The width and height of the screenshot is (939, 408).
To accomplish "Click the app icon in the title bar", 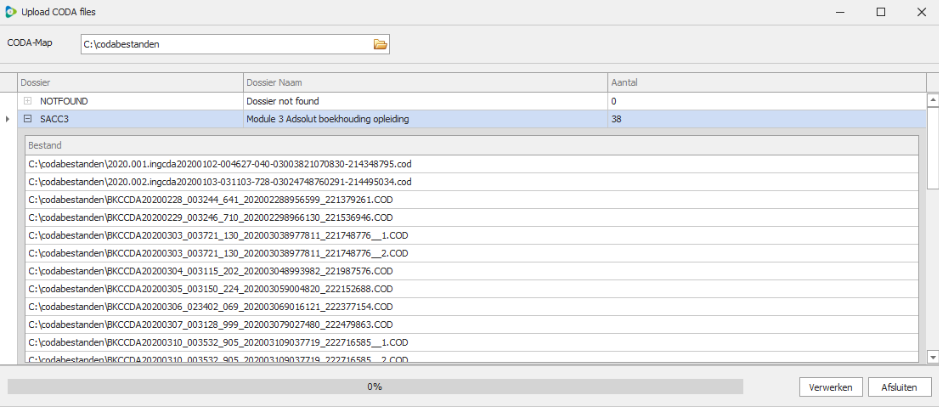I will [10, 12].
